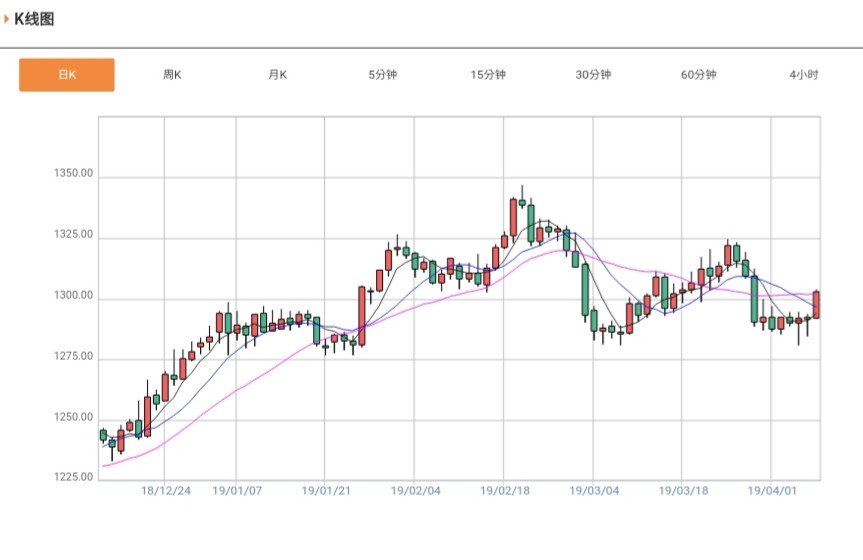Pick the 19/02/18 date marker
This screenshot has height=560, width=863.
click(x=505, y=491)
